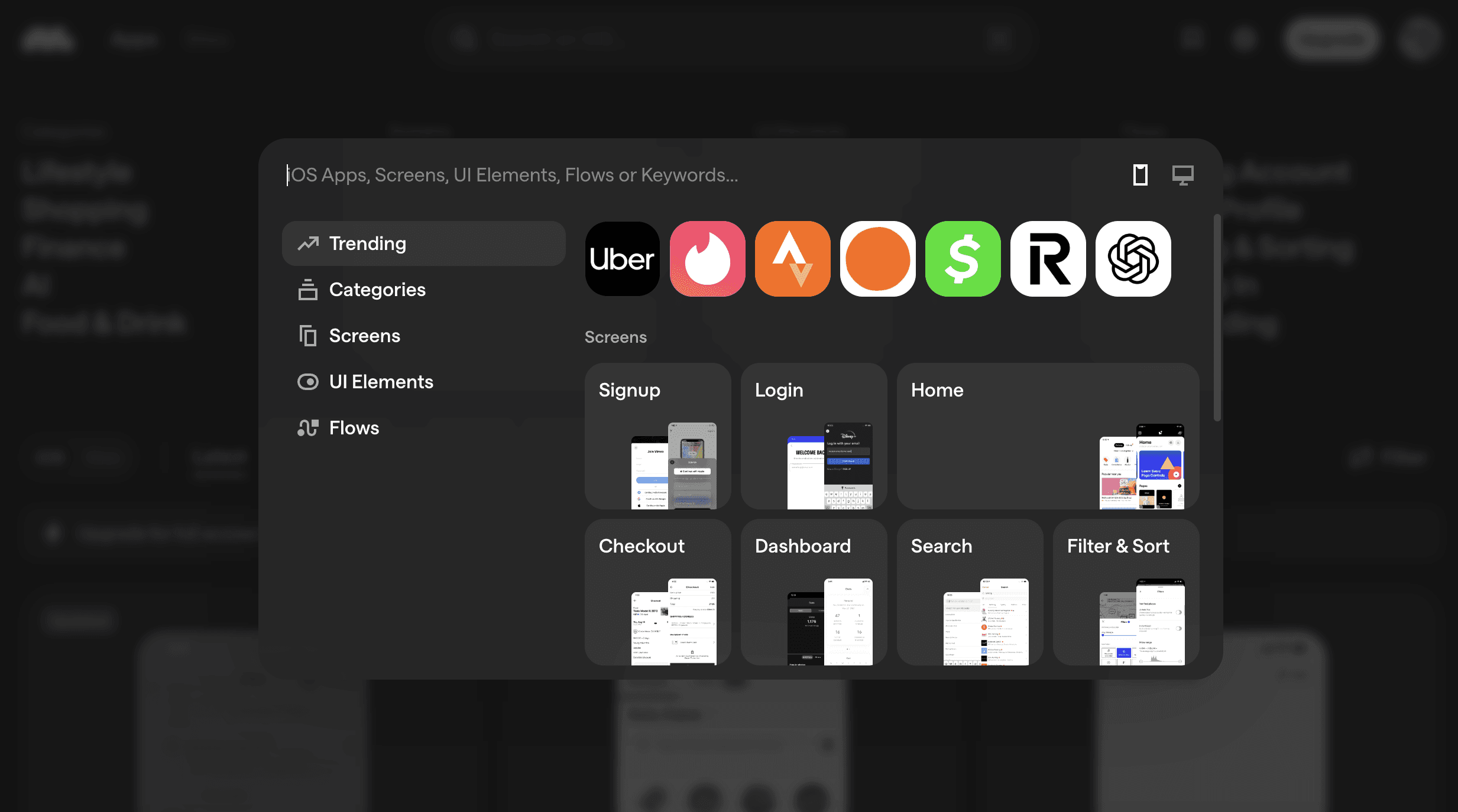Open the Signup screens card

[657, 436]
